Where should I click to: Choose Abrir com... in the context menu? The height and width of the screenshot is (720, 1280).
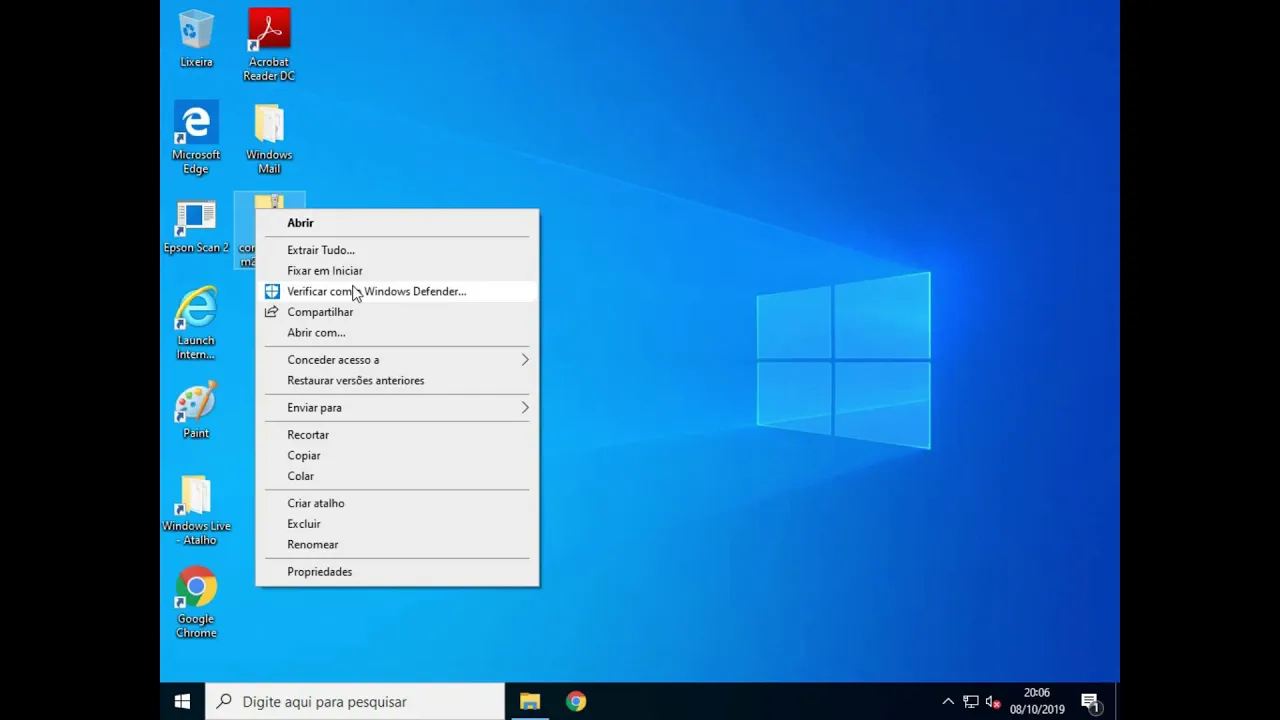(397, 333)
